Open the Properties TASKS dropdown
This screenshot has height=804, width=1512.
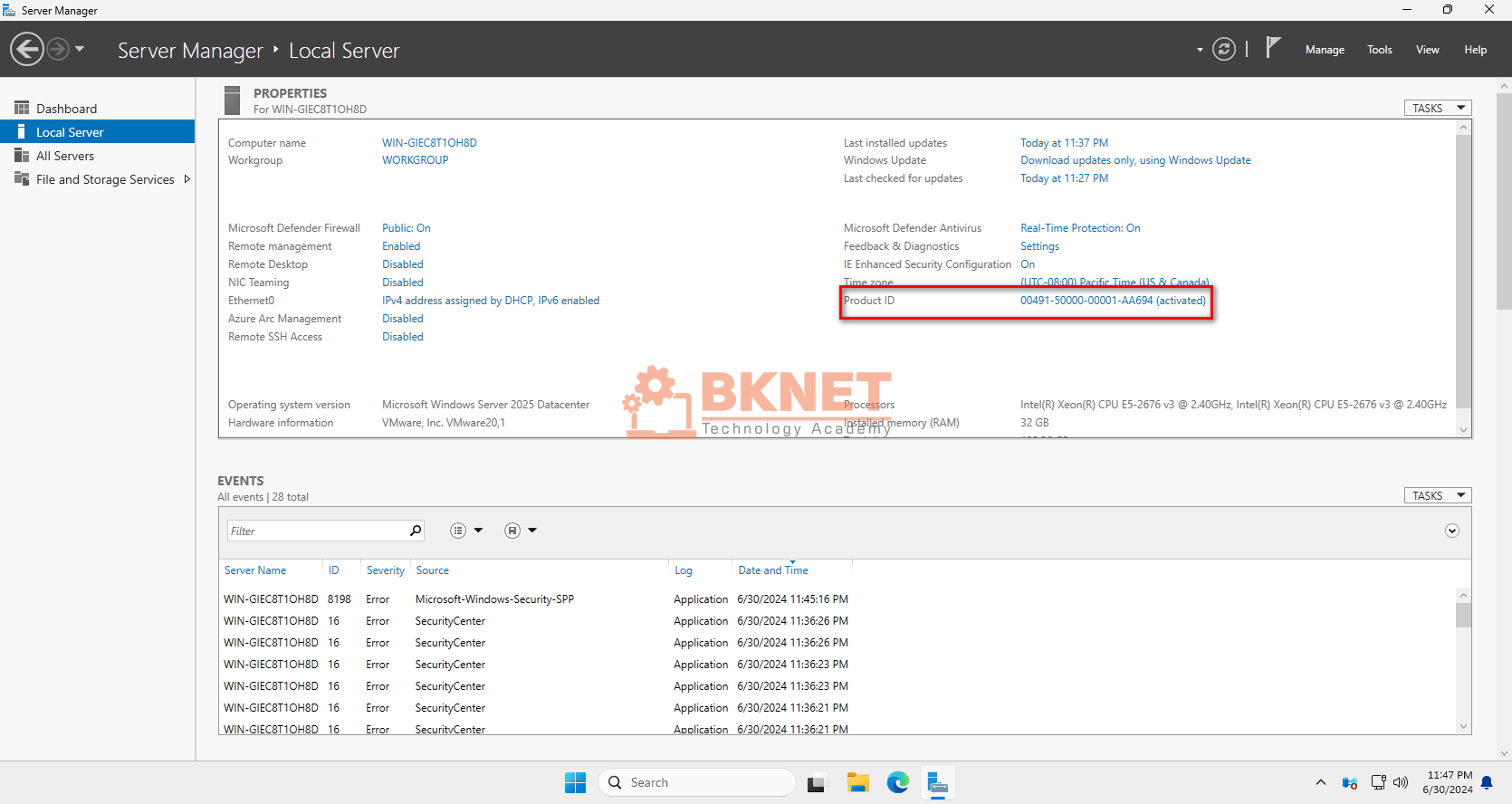click(x=1438, y=108)
